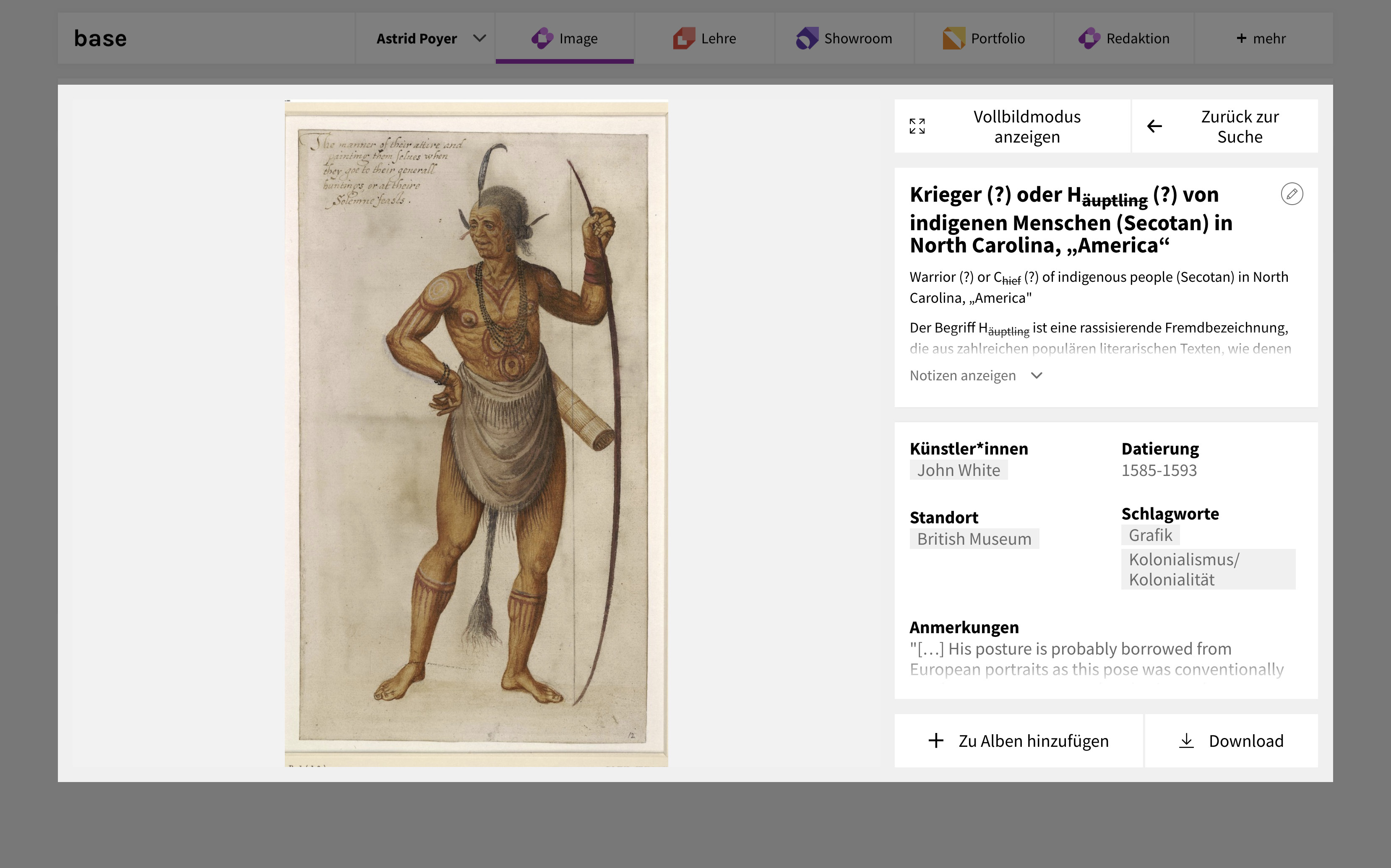Click the Anmerkungen note text excerpt
This screenshot has height=868, width=1391.
[1097, 659]
